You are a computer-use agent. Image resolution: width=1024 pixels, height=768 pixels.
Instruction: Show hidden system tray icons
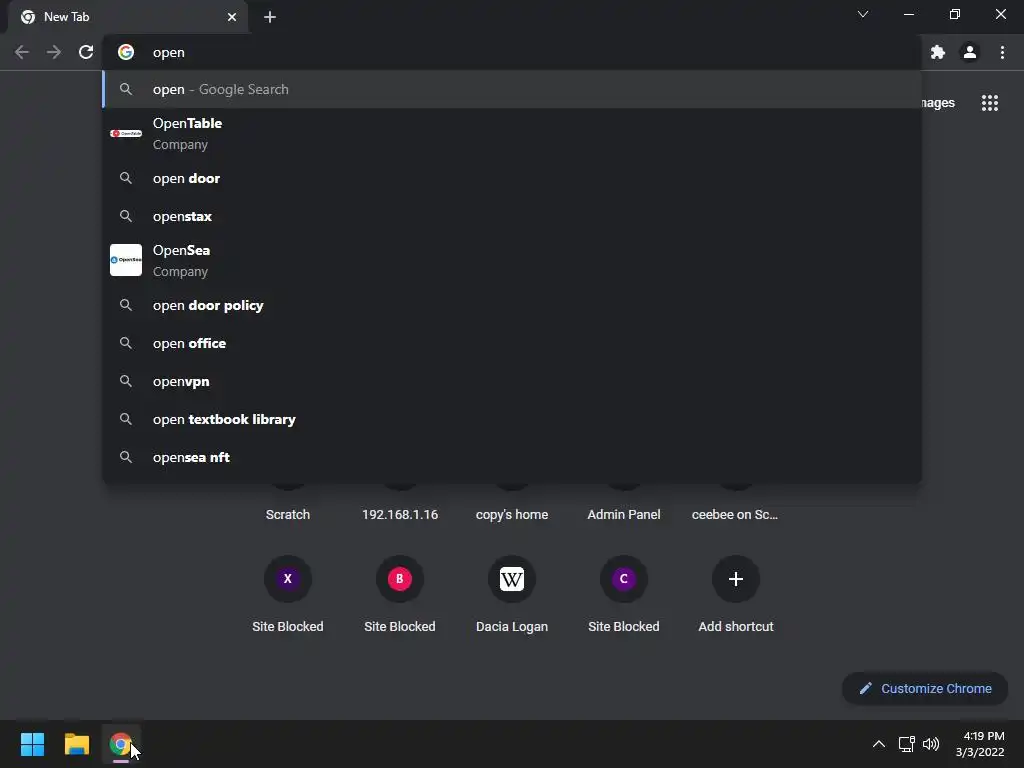[x=878, y=744]
